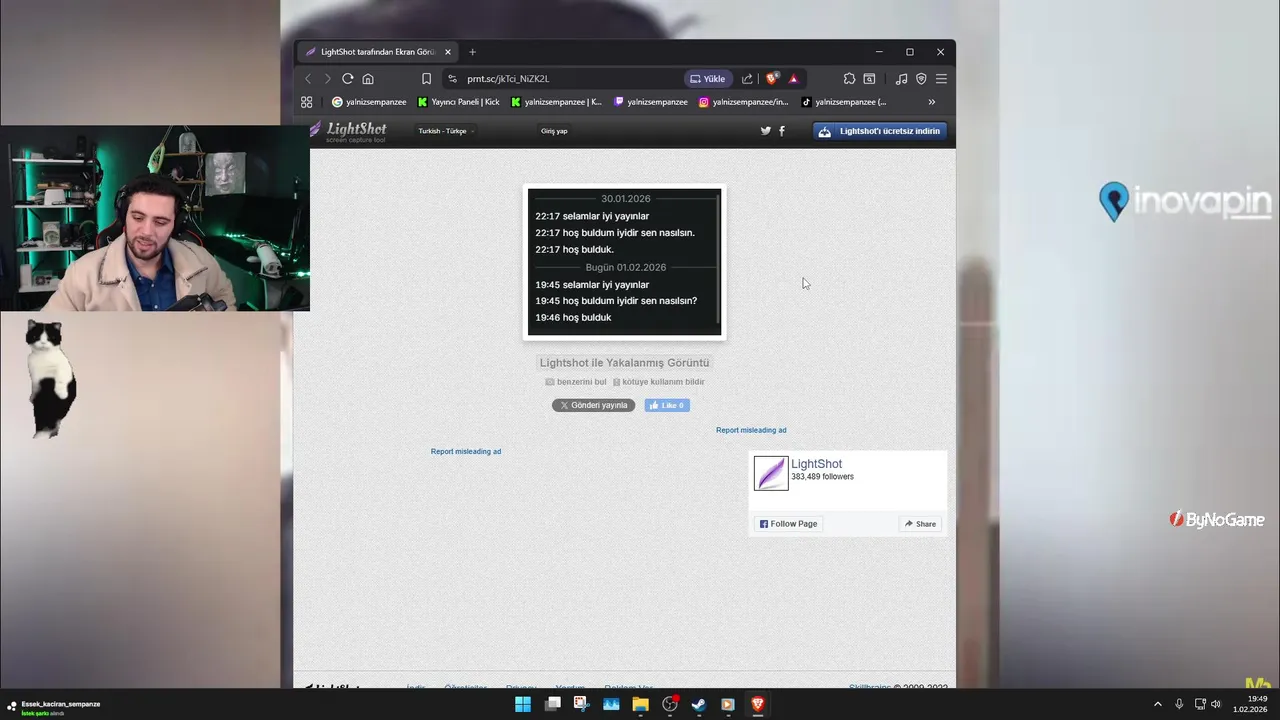The image size is (1280, 720).
Task: Open LightShot's Twitter icon
Action: [766, 131]
